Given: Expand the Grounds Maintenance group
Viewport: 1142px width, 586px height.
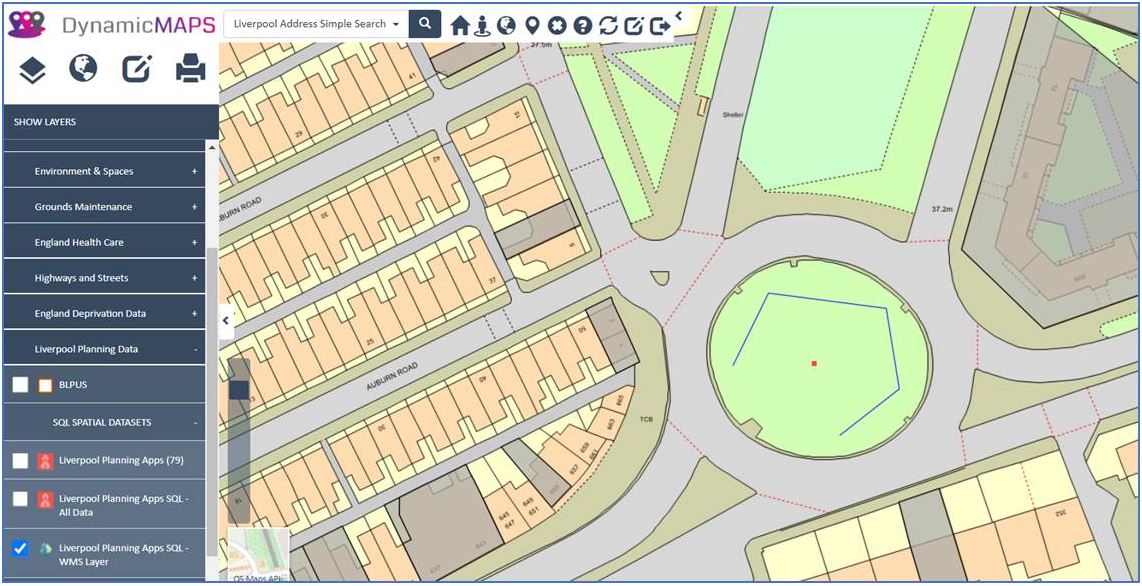Looking at the screenshot, I should point(106,207).
